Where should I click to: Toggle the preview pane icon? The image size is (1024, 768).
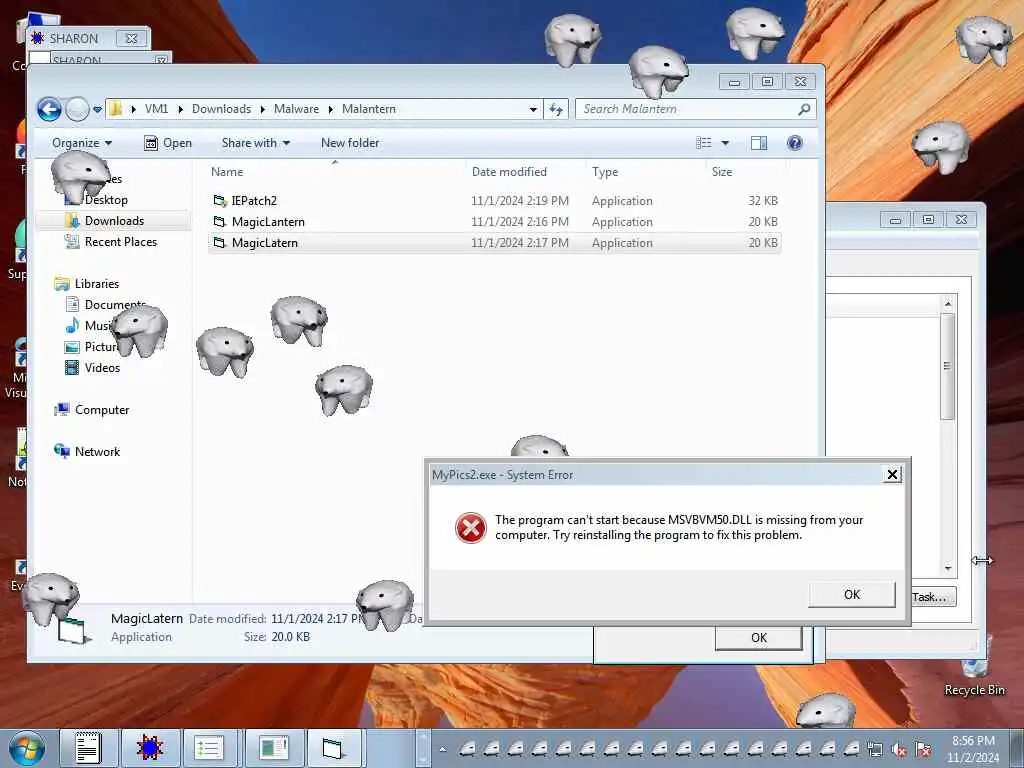(759, 143)
